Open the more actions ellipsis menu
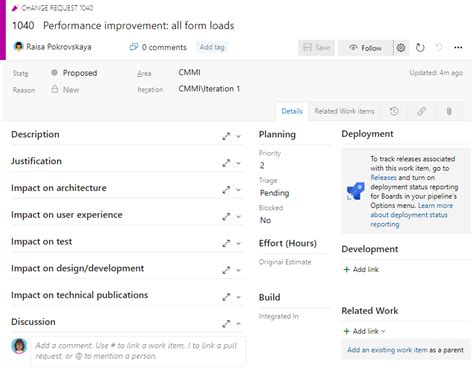Image resolution: width=474 pixels, height=375 pixels. (x=458, y=48)
